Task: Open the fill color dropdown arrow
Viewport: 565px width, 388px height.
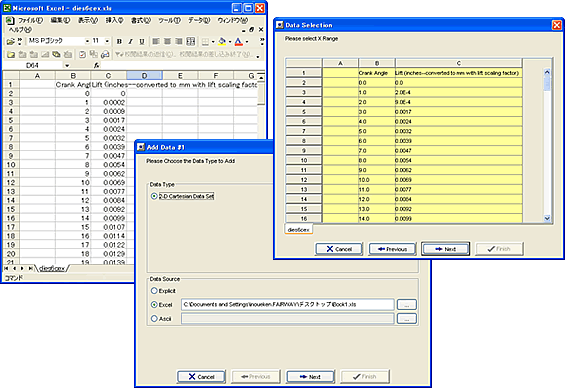Action: pos(230,42)
